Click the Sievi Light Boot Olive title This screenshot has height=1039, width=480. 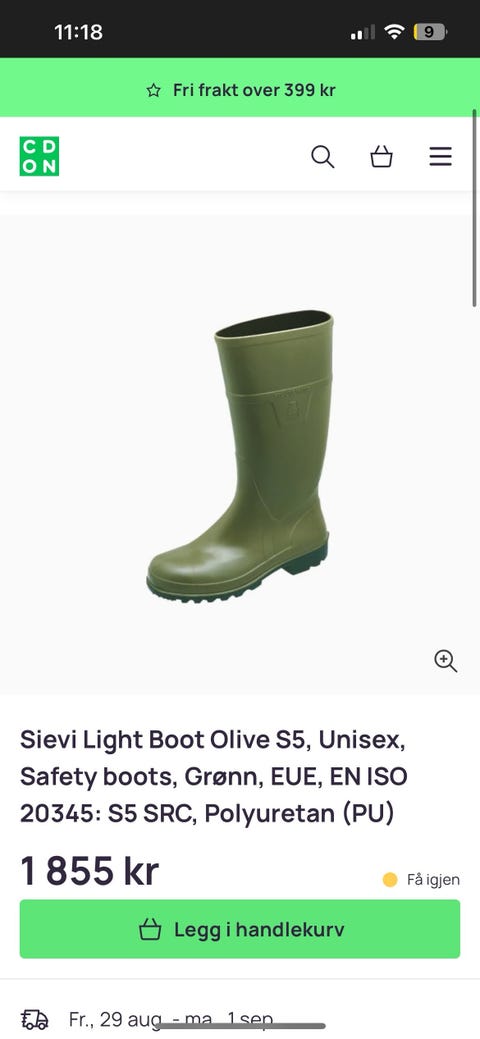click(x=213, y=777)
